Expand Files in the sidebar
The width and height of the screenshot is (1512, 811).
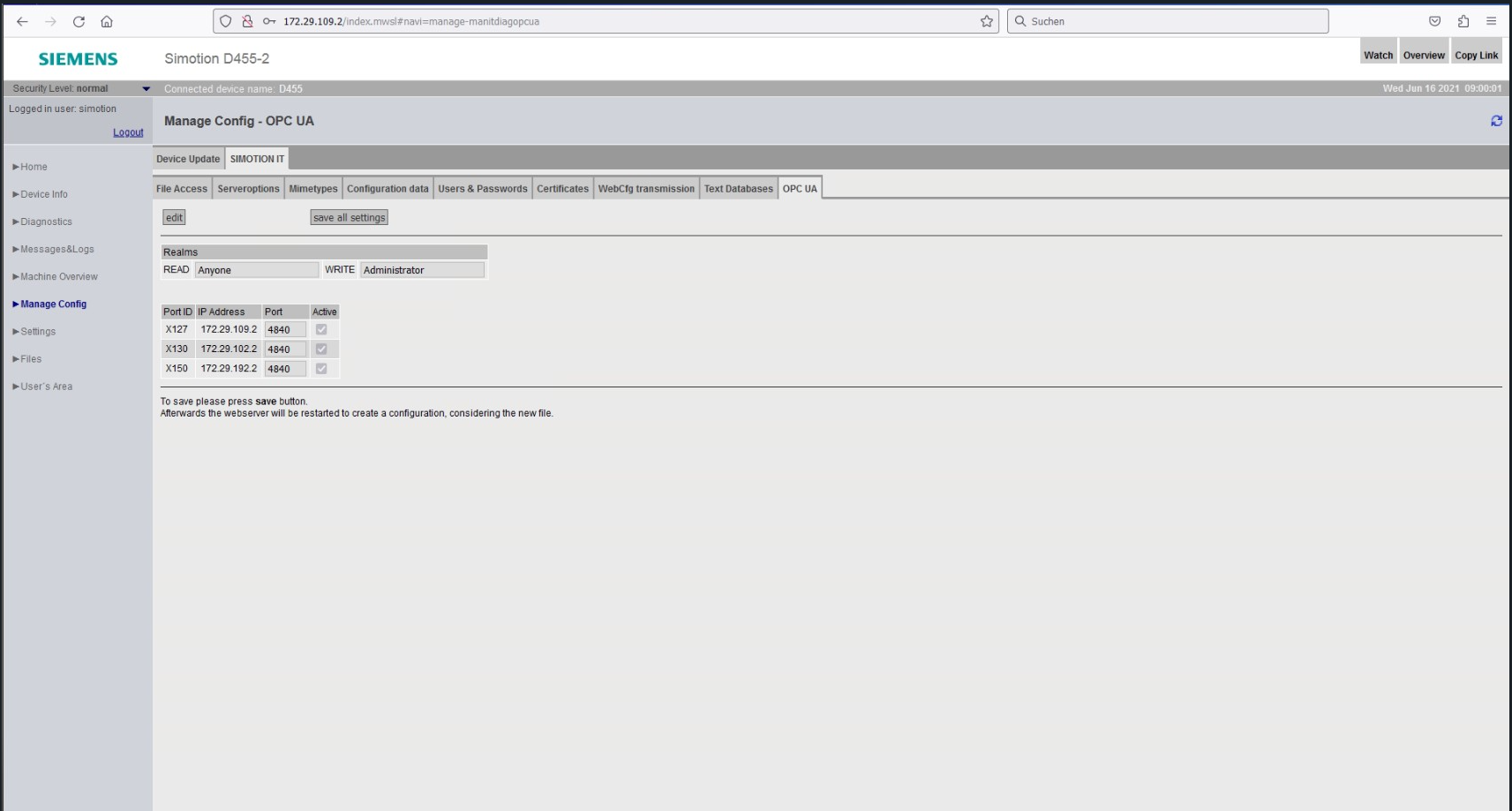point(26,358)
